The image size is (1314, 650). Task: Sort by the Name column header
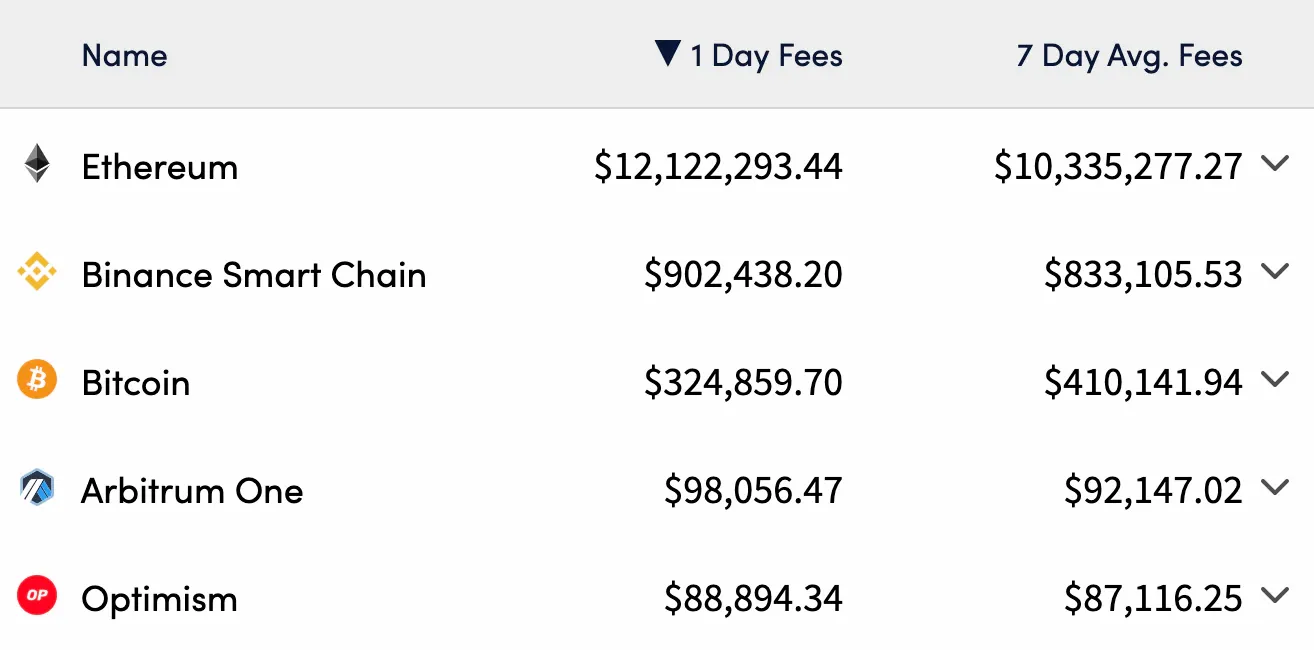pyautogui.click(x=124, y=55)
